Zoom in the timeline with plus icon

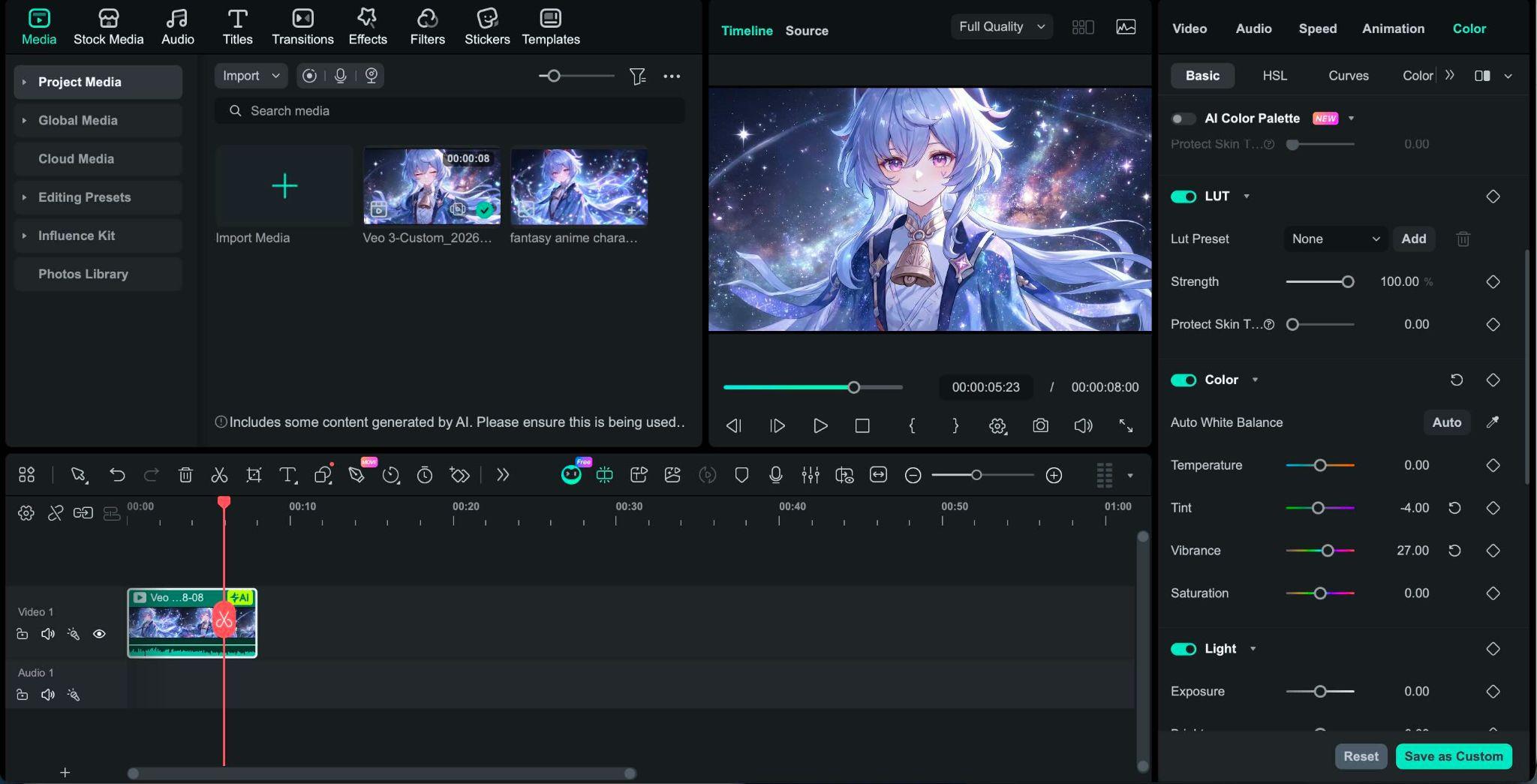point(1054,475)
